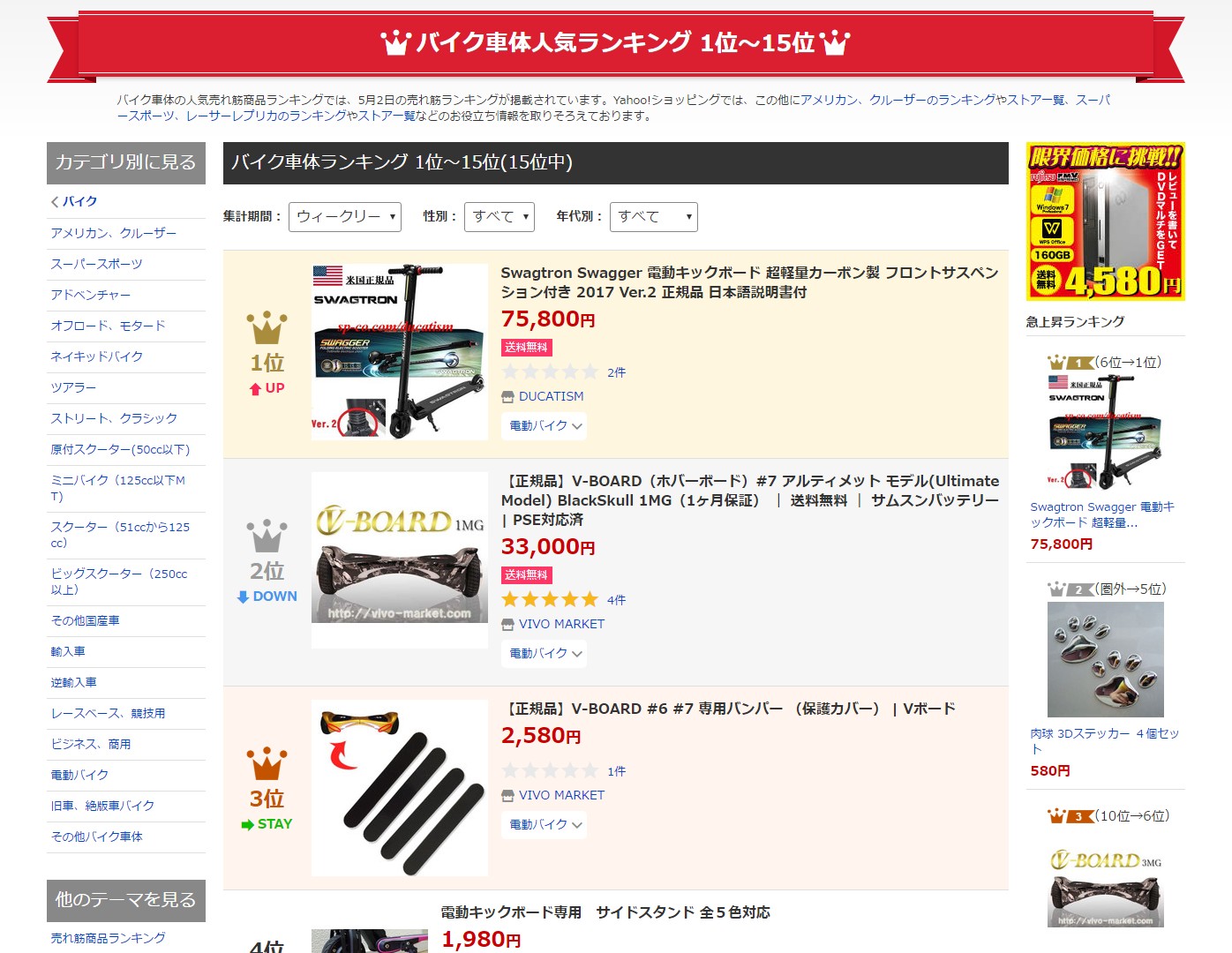This screenshot has height=953, width=1232.
Task: Open the 性別 すべて dropdown
Action: pyautogui.click(x=500, y=217)
